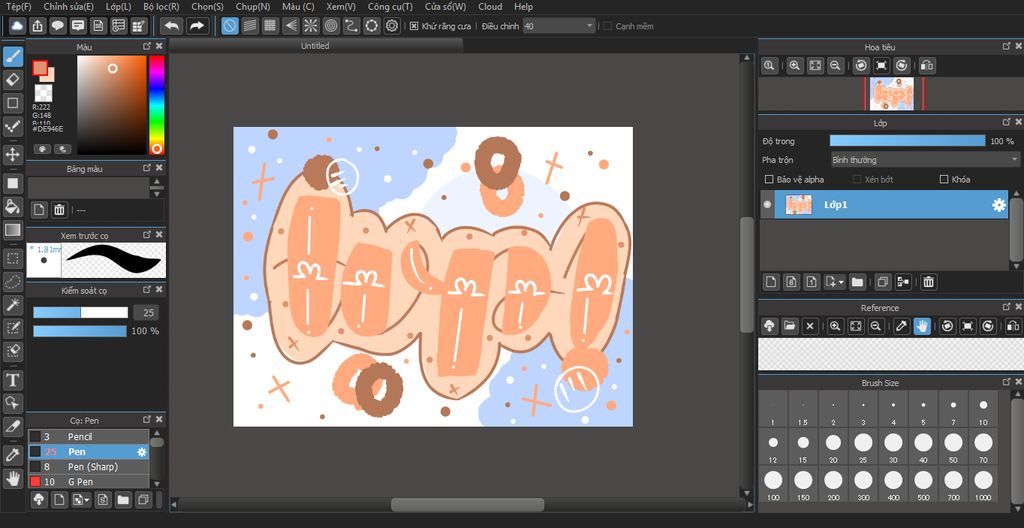The image size is (1024, 528).
Task: Open the Cửa sổ(W) menu
Action: tap(445, 7)
